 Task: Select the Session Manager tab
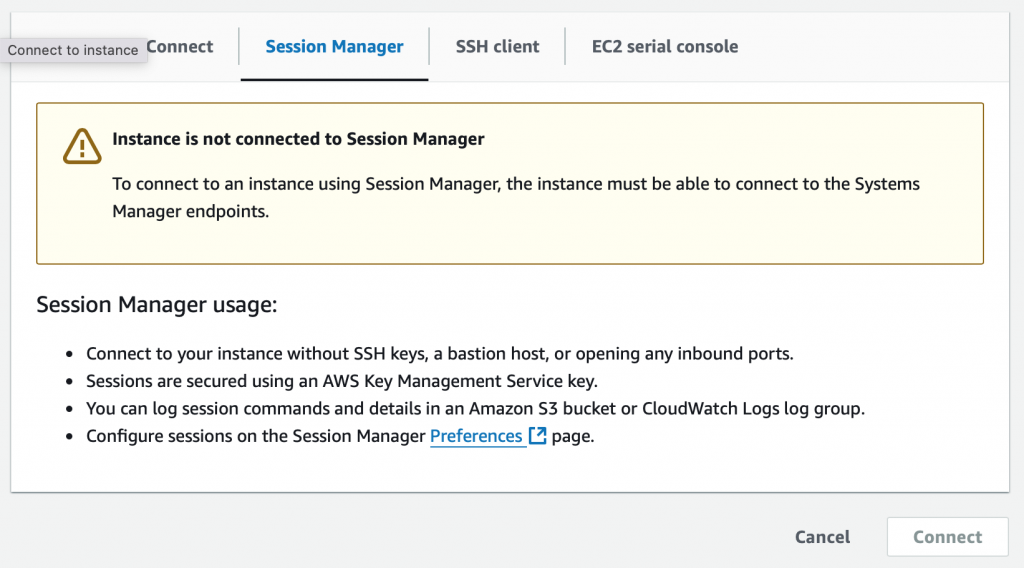coord(334,46)
